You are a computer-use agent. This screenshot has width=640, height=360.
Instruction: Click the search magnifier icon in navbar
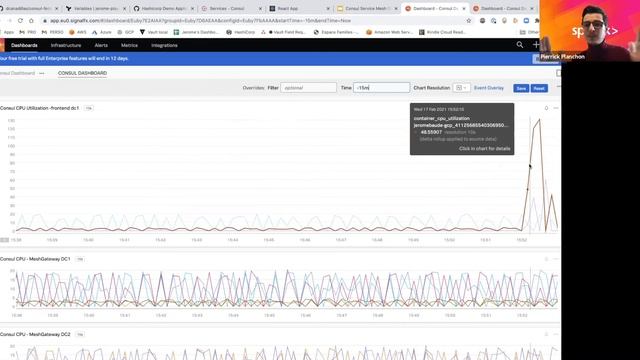[x=520, y=45]
